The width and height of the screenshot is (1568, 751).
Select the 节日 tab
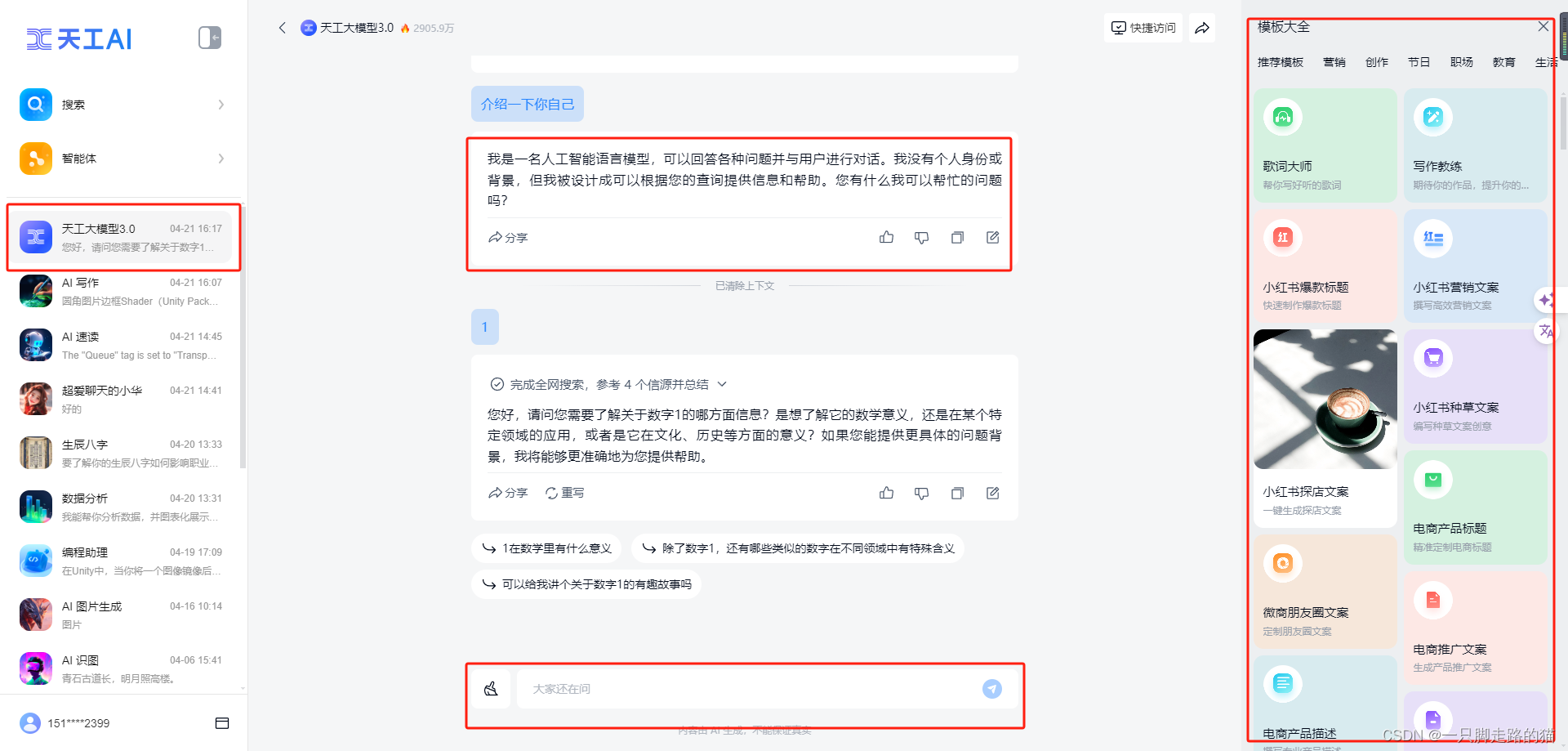pos(1419,62)
